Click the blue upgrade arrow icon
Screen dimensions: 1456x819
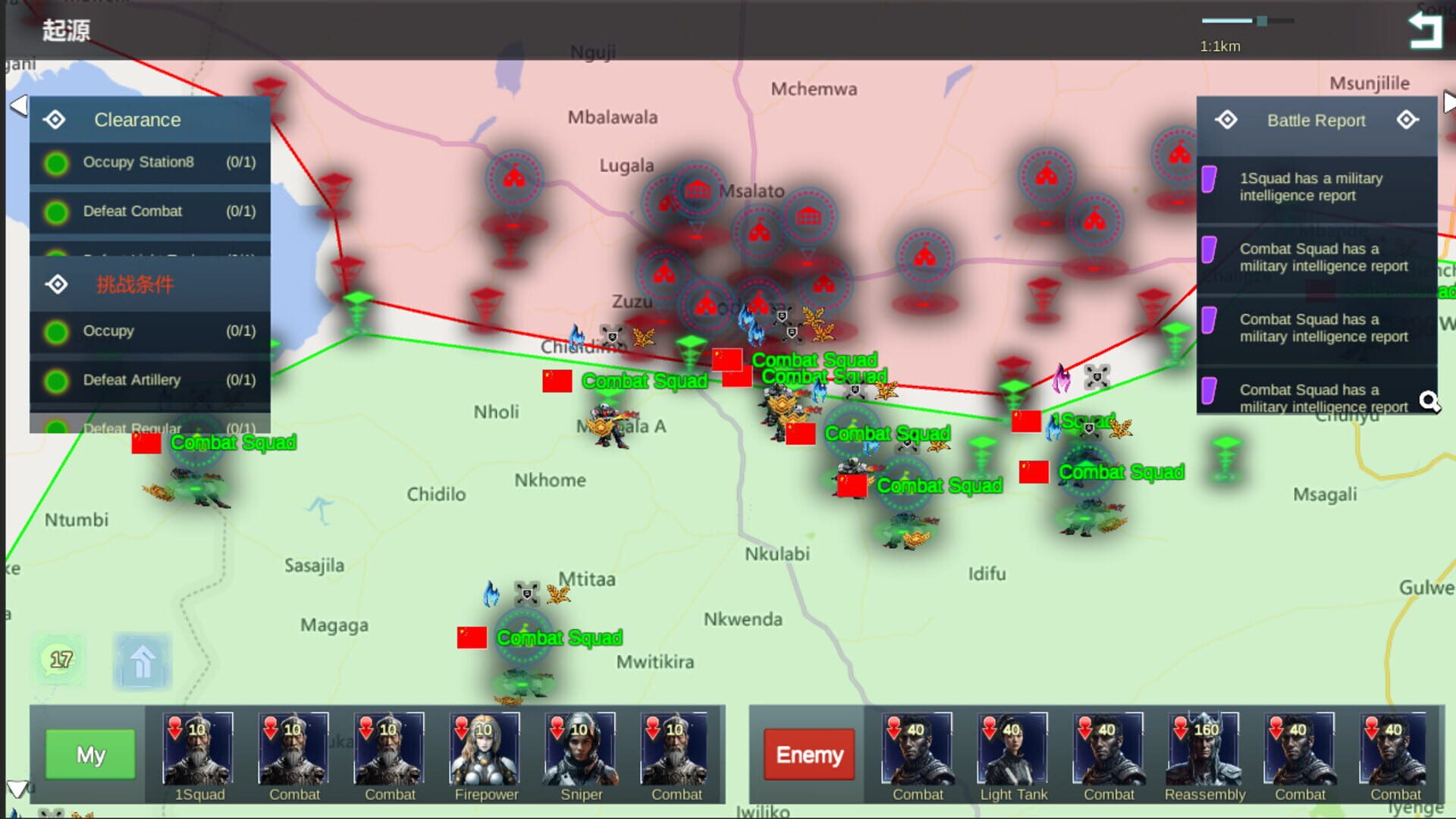click(141, 661)
